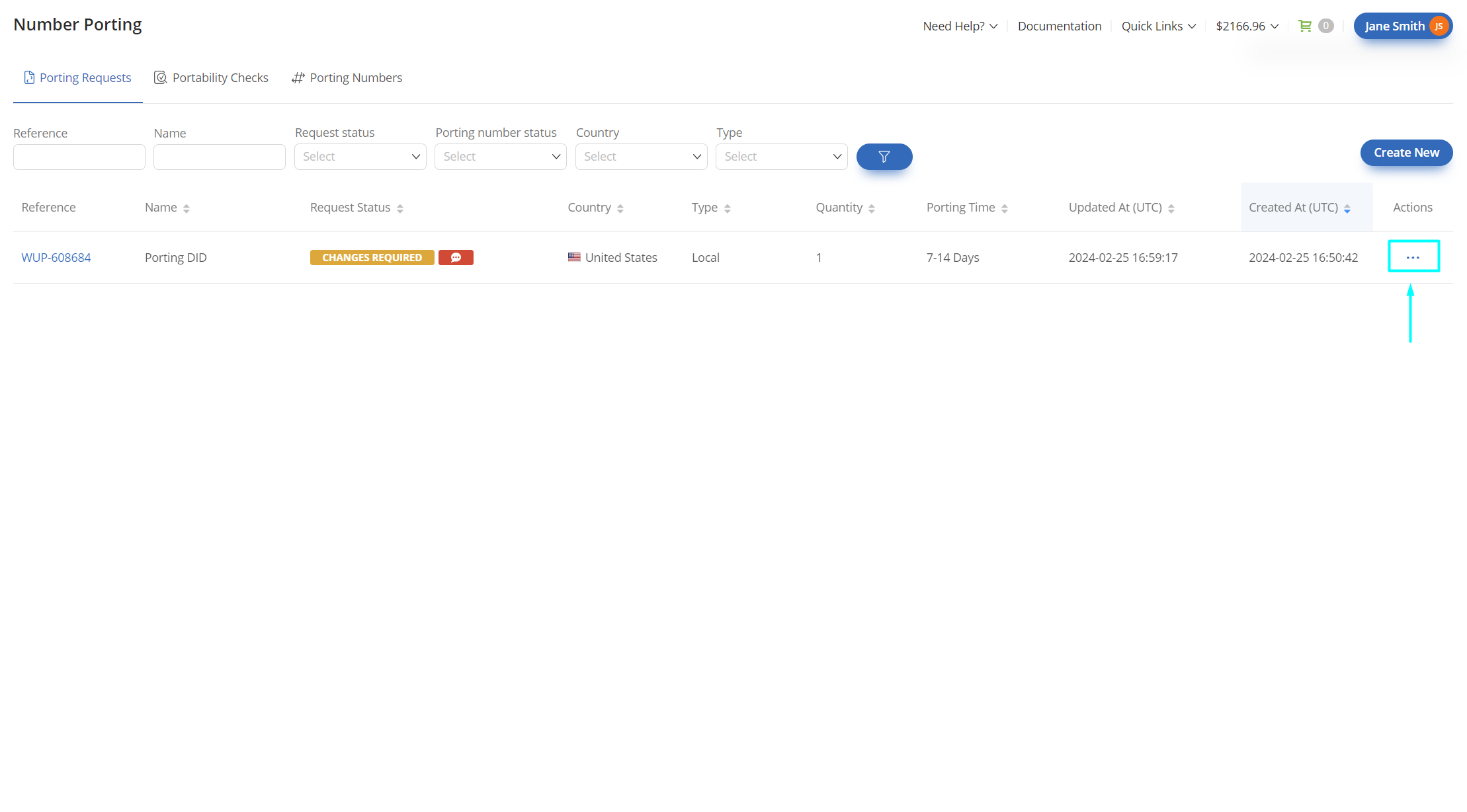
Task: Click the quantity value 1 cell
Action: click(x=819, y=257)
